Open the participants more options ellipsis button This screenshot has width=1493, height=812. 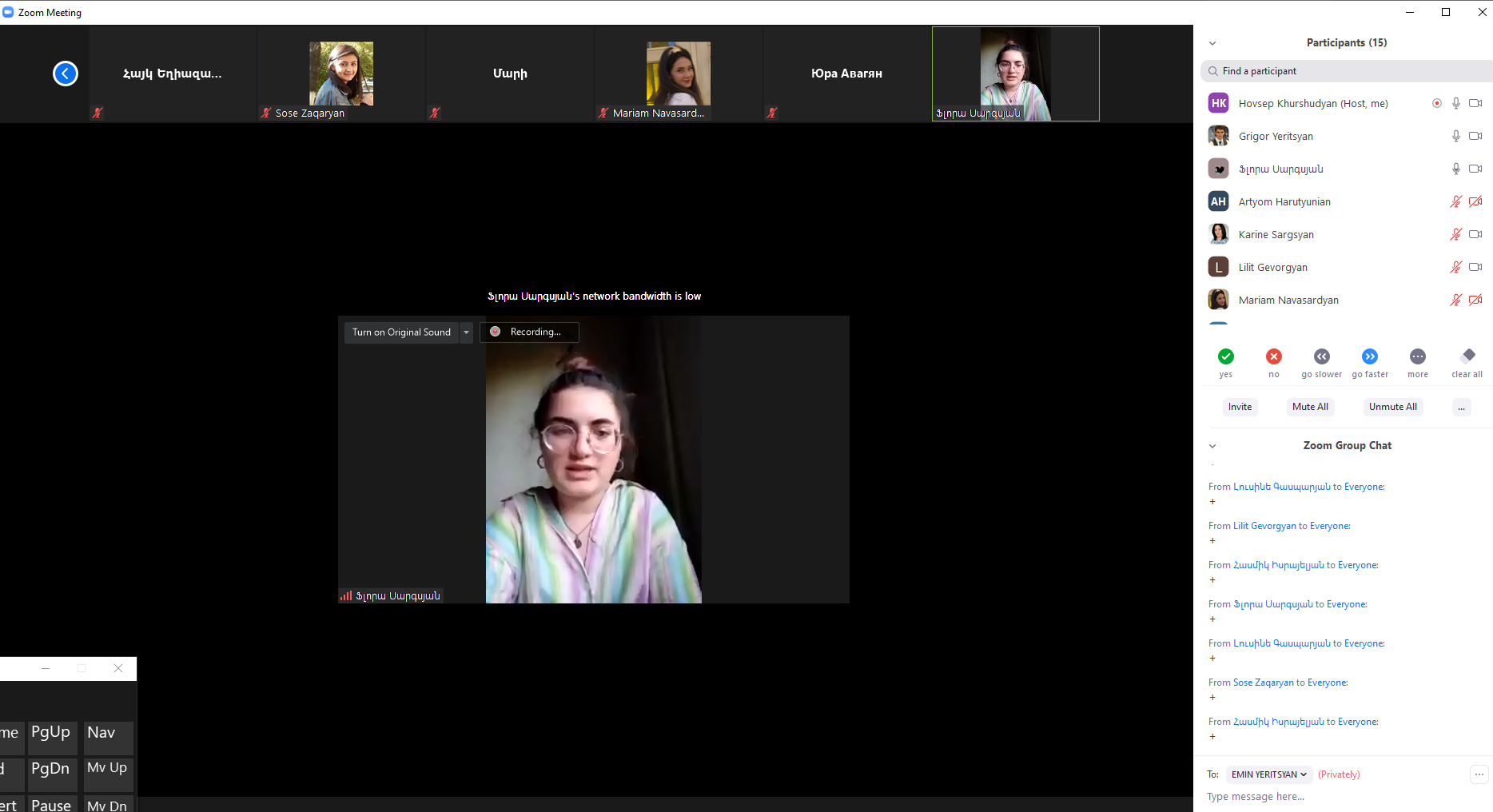(1461, 408)
